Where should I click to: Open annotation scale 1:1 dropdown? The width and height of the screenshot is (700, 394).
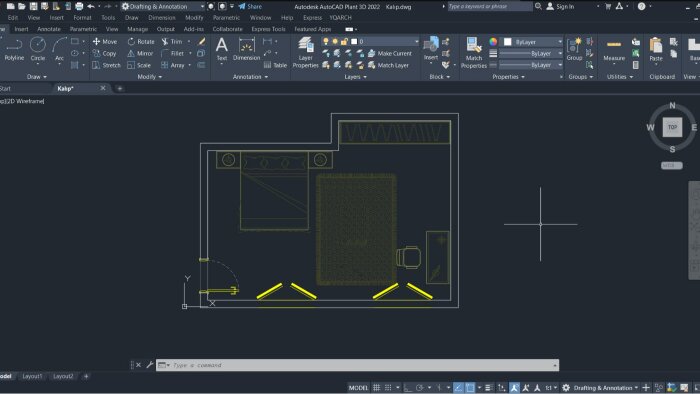[x=550, y=387]
